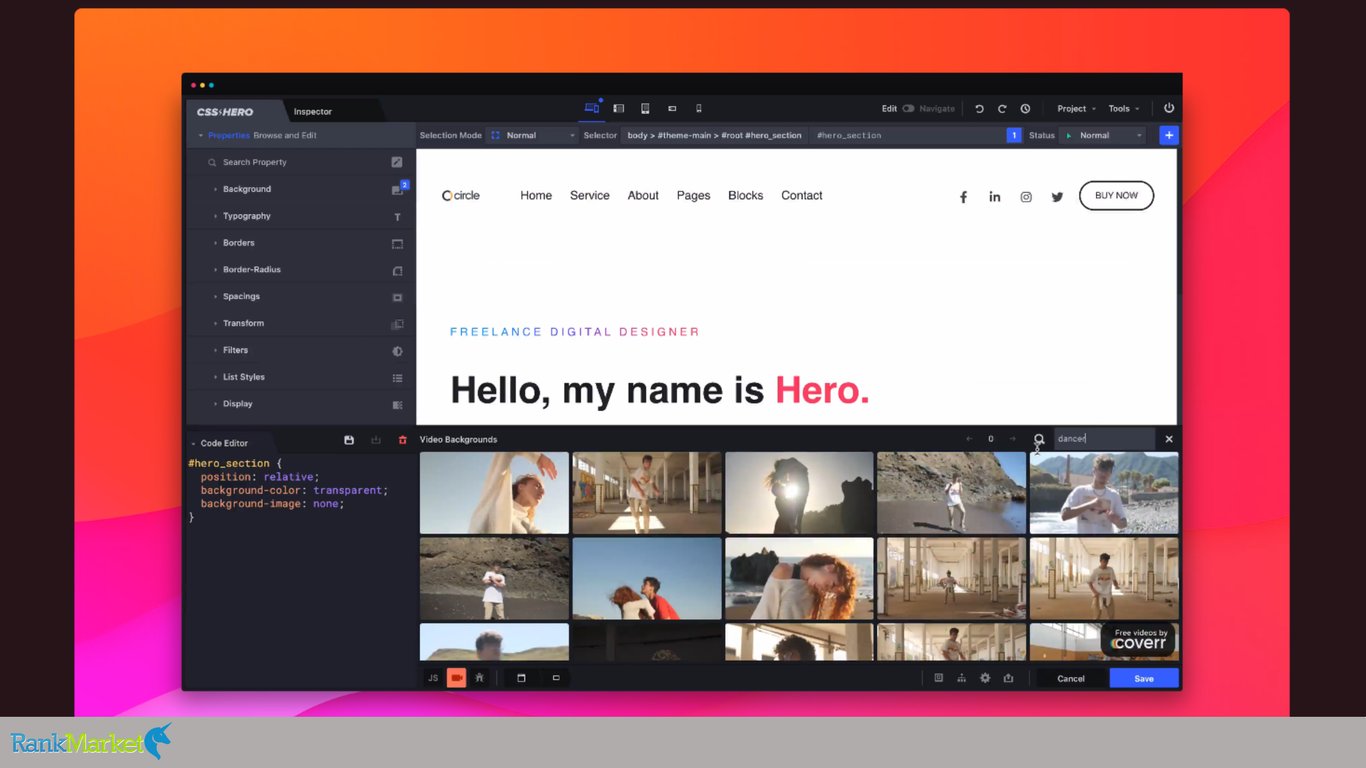Viewport: 1366px width, 768px height.
Task: Click the power icon in top bar
Action: pyautogui.click(x=1169, y=108)
